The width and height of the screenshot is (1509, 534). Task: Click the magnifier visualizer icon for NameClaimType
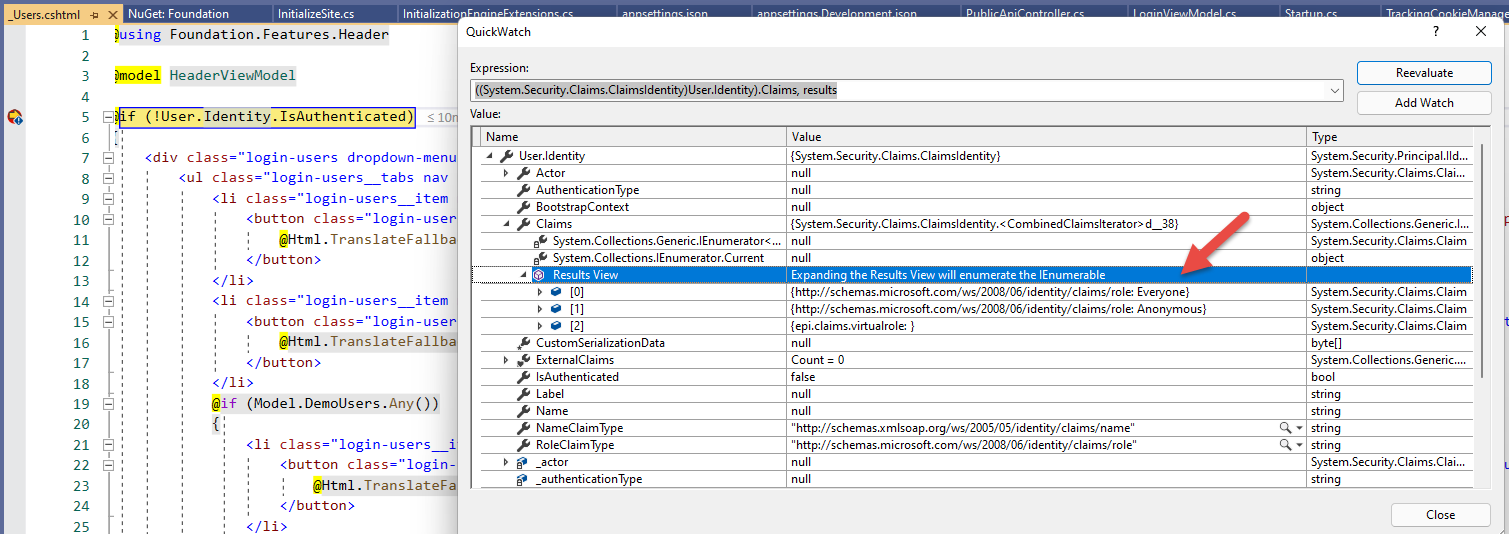coord(1285,428)
